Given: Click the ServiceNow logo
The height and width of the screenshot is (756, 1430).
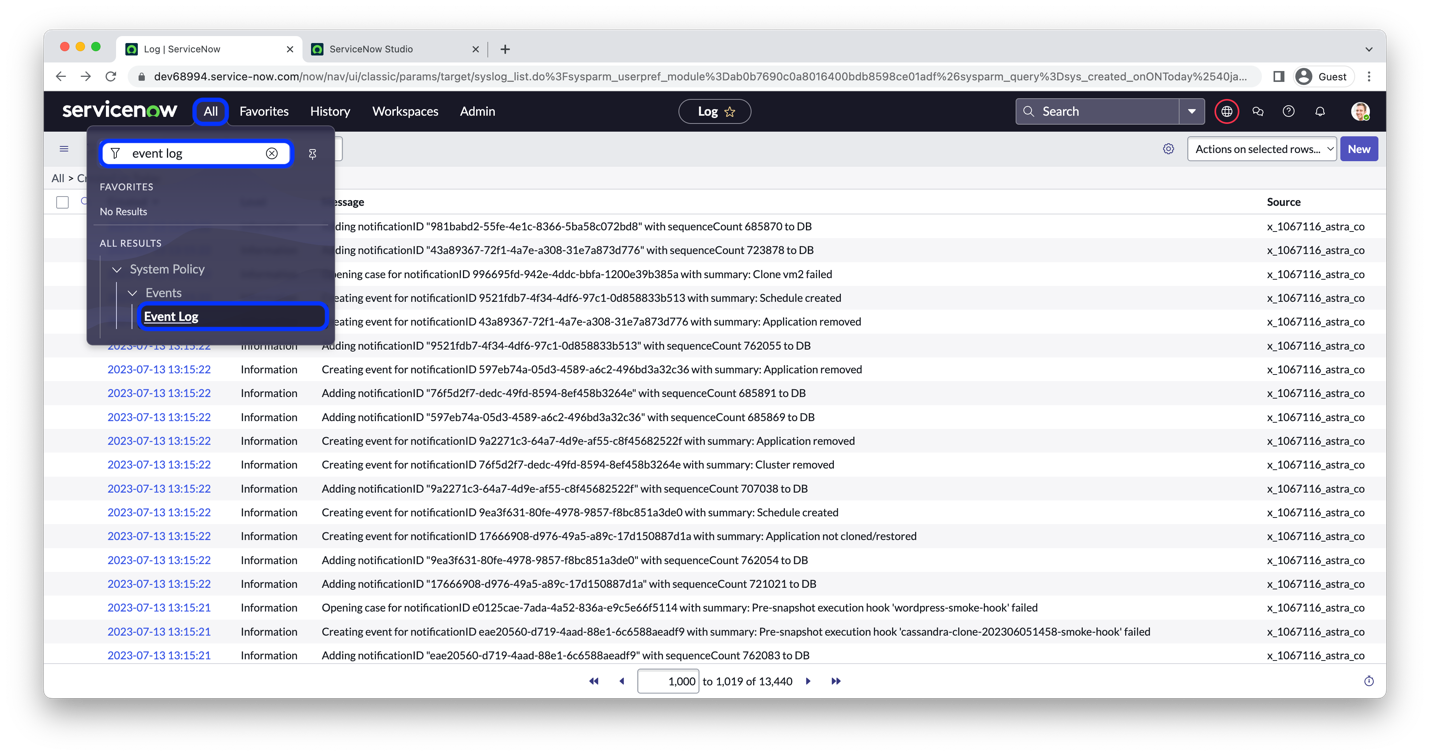Looking at the screenshot, I should point(119,111).
